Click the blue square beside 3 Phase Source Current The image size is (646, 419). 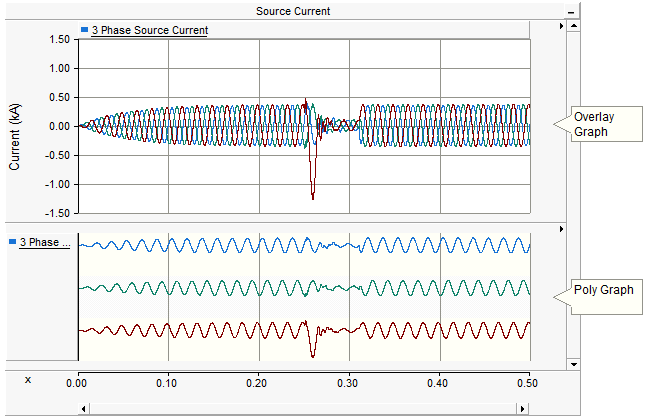click(x=85, y=30)
